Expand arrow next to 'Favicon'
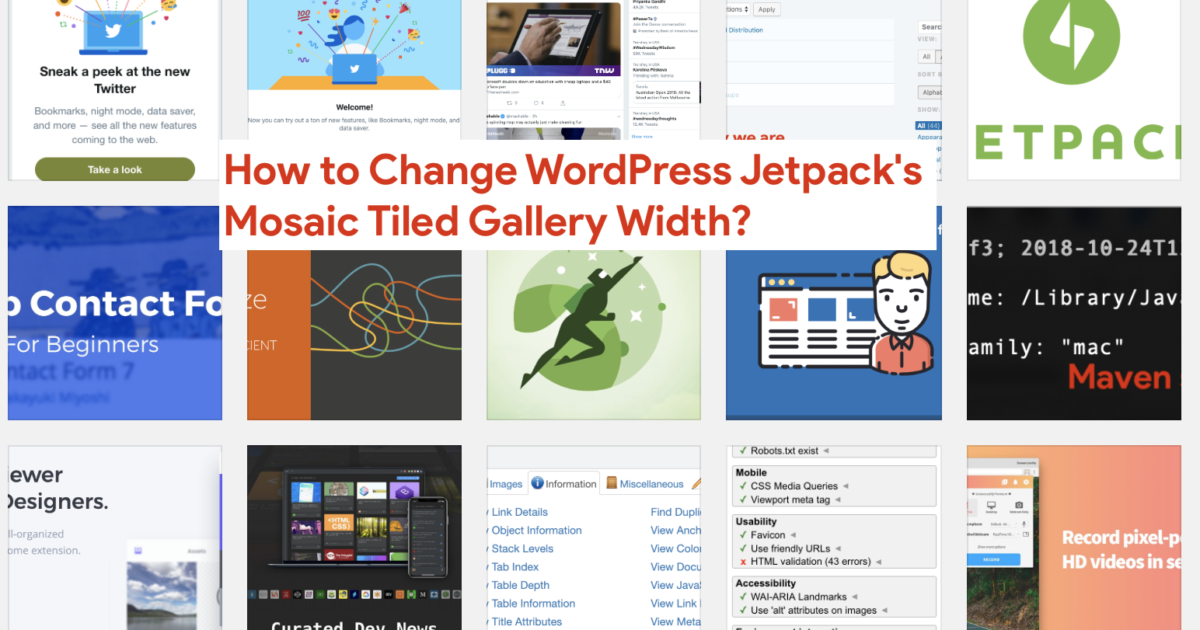The width and height of the screenshot is (1200, 630). pos(791,535)
